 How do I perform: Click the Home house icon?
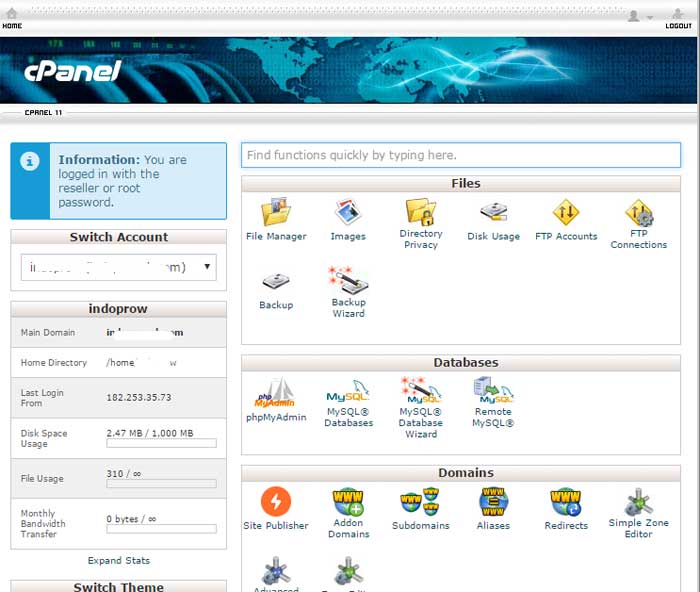[x=12, y=13]
